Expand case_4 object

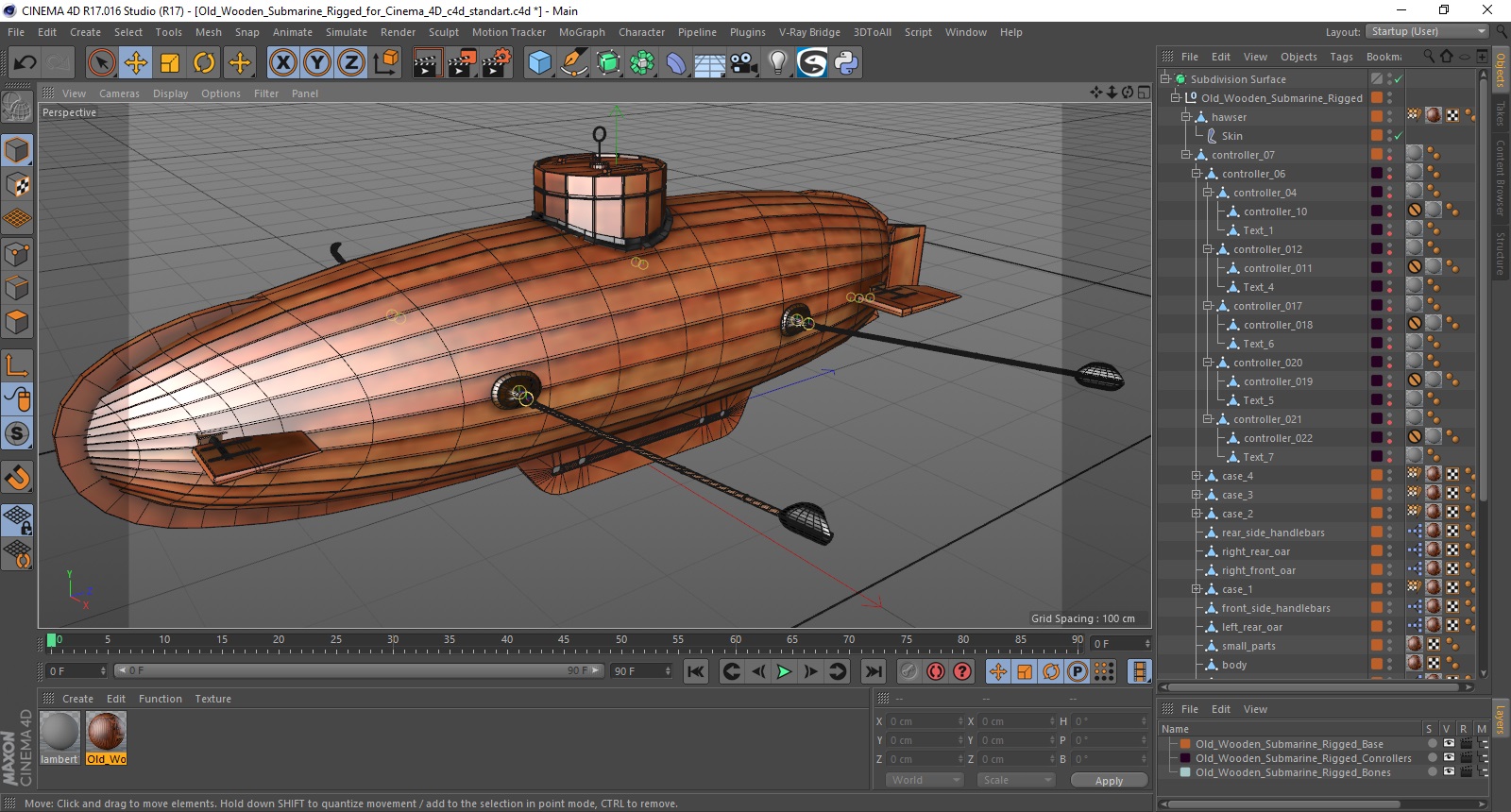point(1197,476)
